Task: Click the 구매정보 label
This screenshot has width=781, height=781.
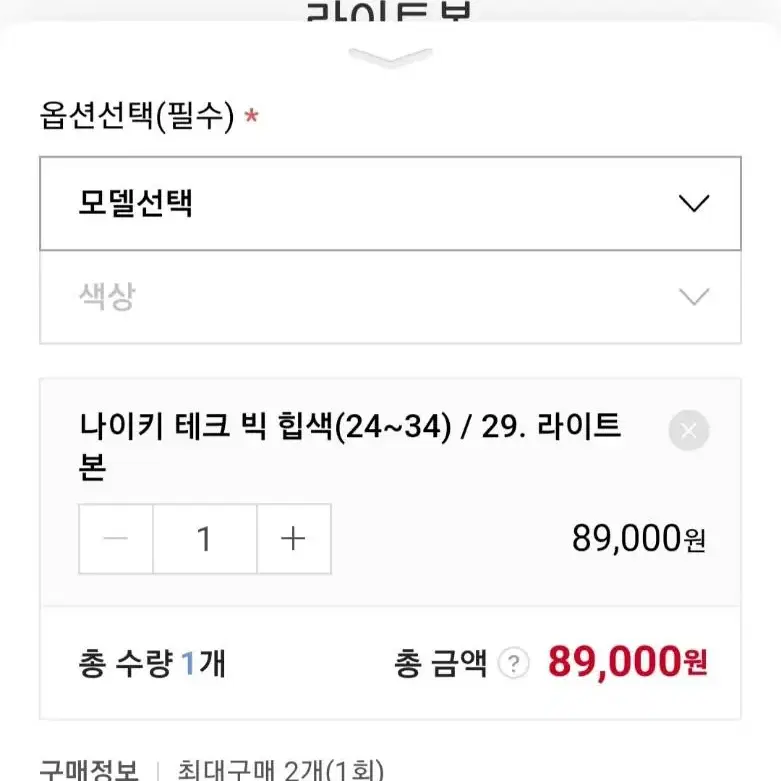Action: [89, 770]
